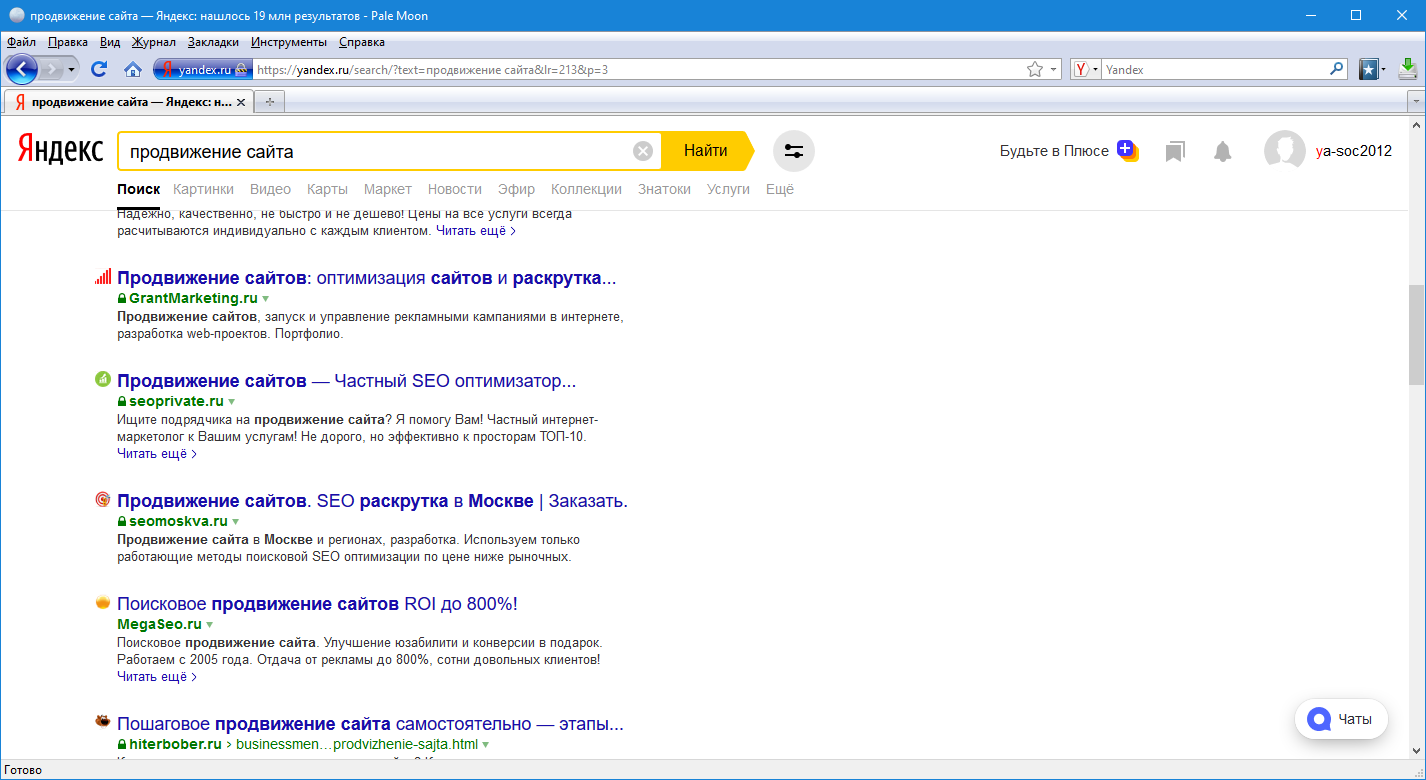The image size is (1426, 780).
Task: Open back/forward history dropdown arrow
Action: pos(71,70)
